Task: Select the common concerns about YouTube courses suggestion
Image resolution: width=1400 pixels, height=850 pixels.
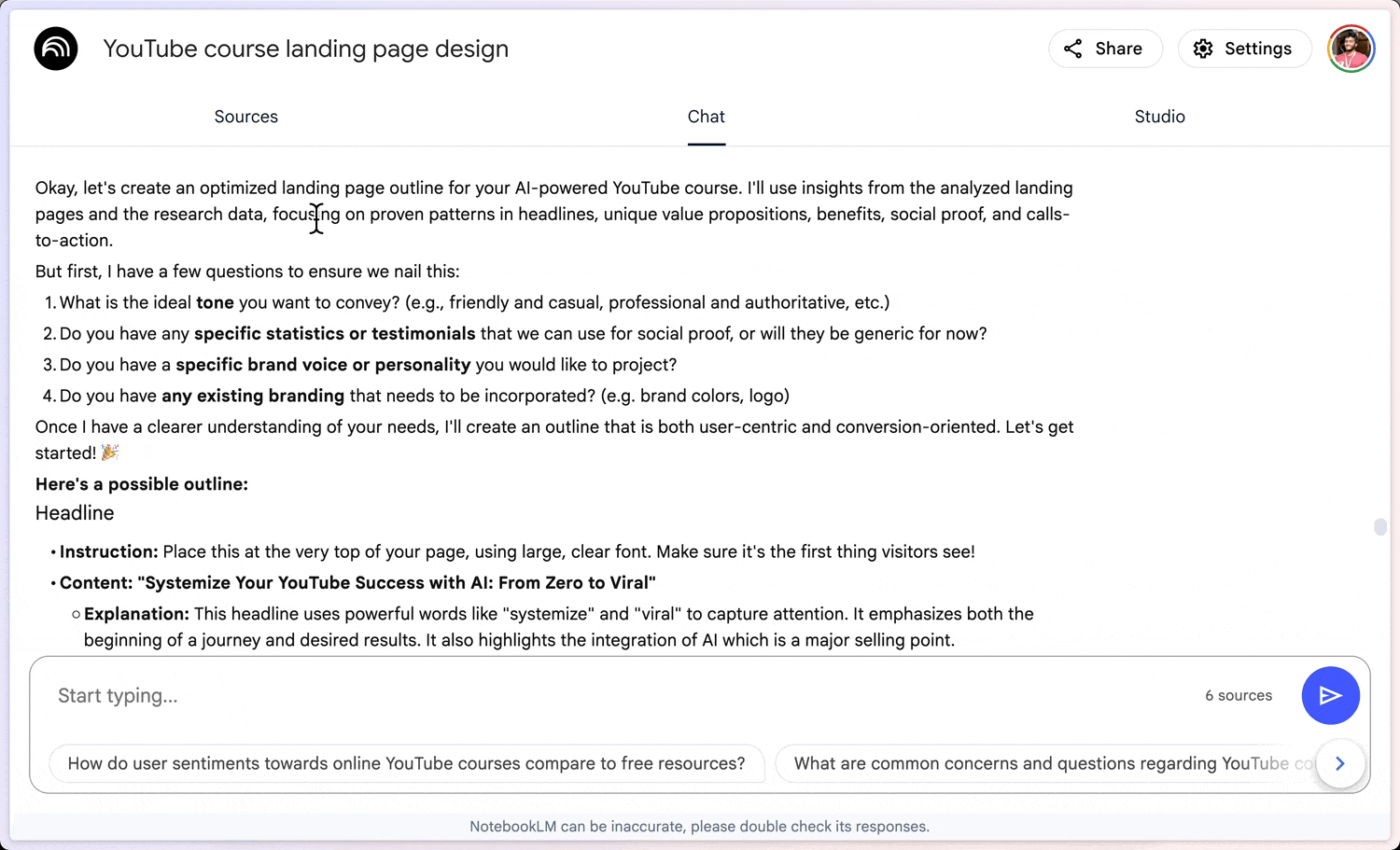Action: point(1045,763)
